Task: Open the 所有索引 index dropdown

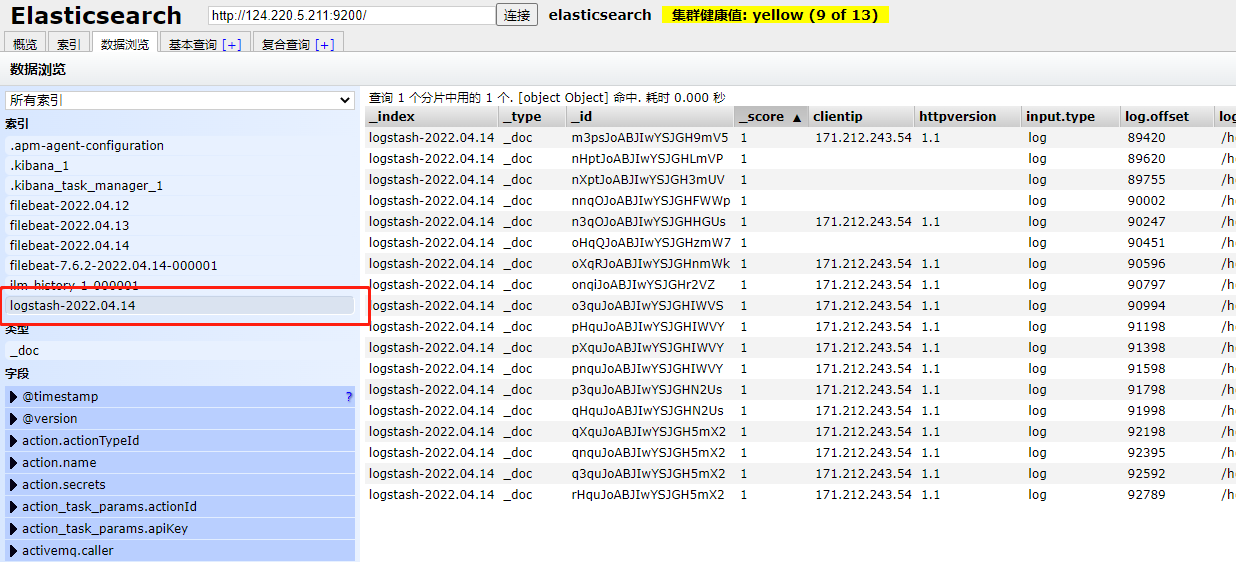Action: (180, 100)
